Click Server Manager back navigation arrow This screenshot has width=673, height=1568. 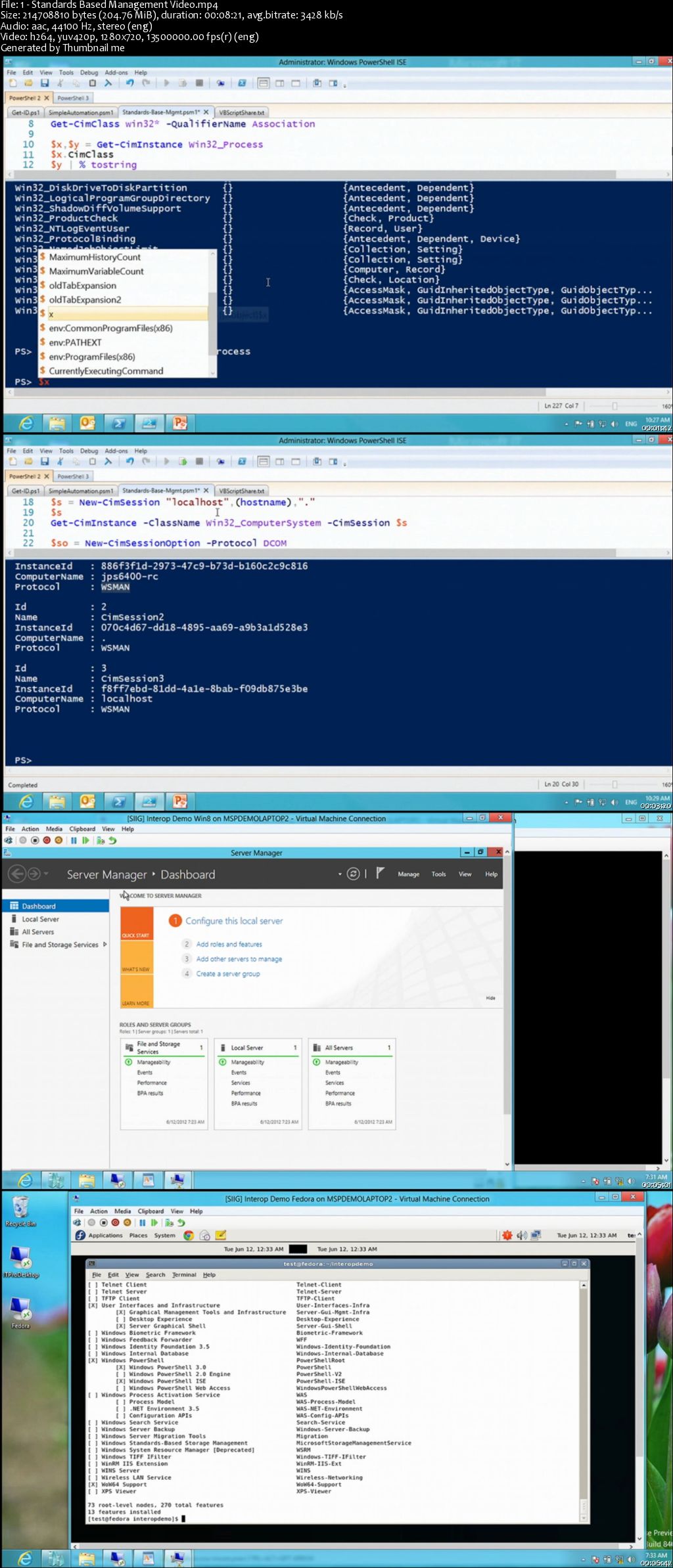pyautogui.click(x=17, y=874)
